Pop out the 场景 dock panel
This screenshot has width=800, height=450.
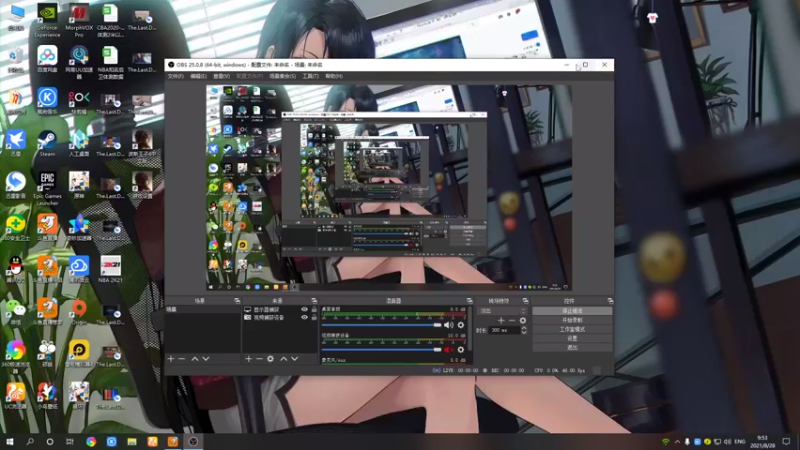[x=237, y=301]
